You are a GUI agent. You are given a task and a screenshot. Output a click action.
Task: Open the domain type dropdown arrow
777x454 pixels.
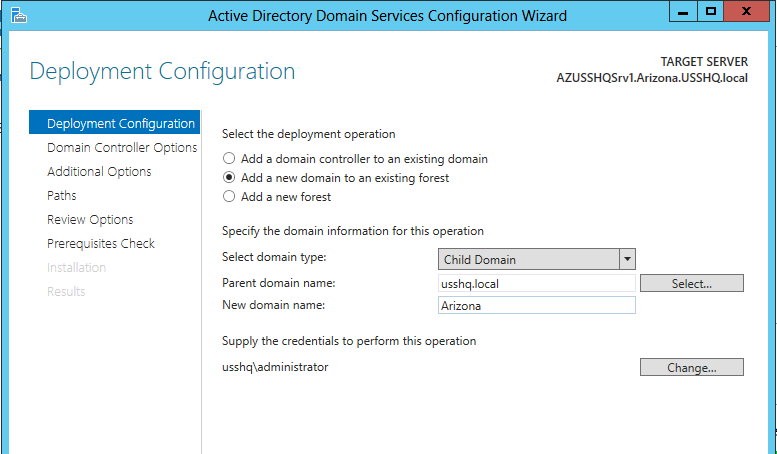(x=627, y=259)
